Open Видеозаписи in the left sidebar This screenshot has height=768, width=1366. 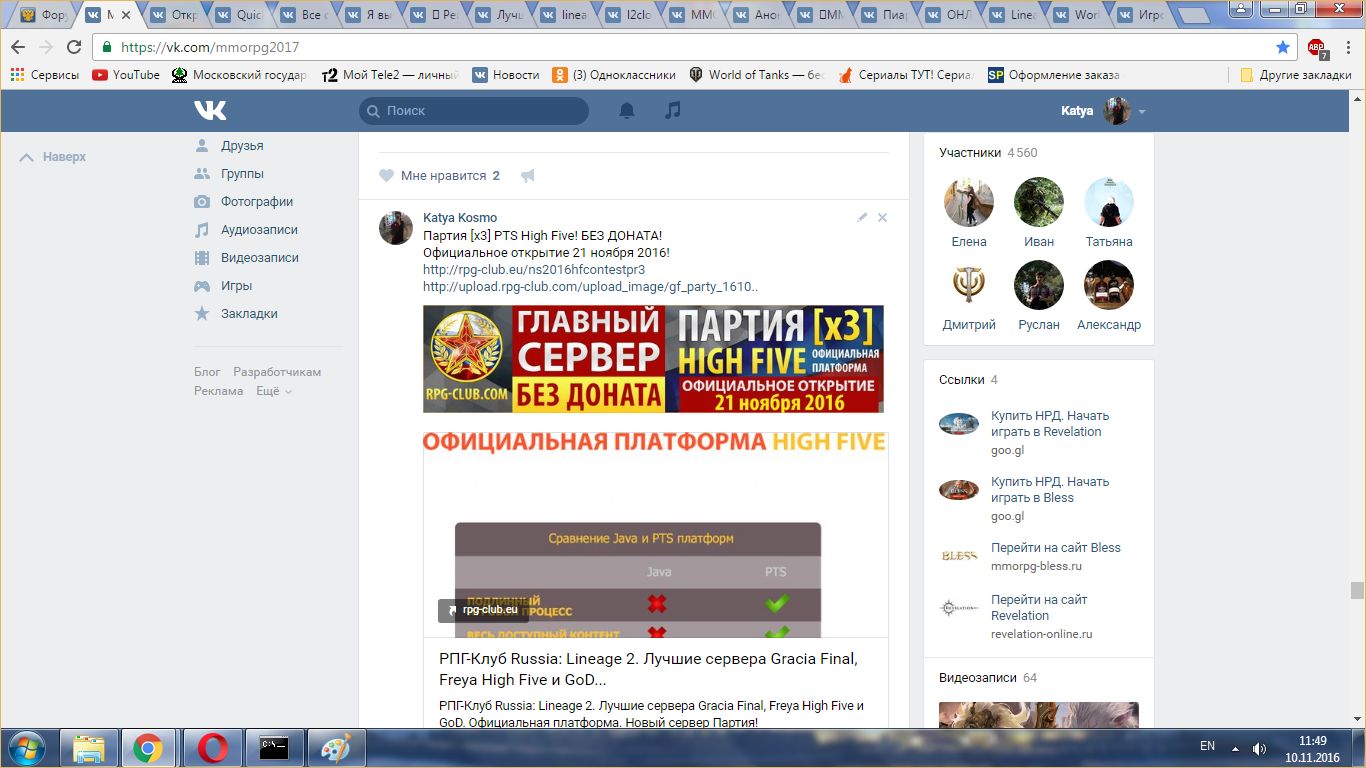point(260,257)
